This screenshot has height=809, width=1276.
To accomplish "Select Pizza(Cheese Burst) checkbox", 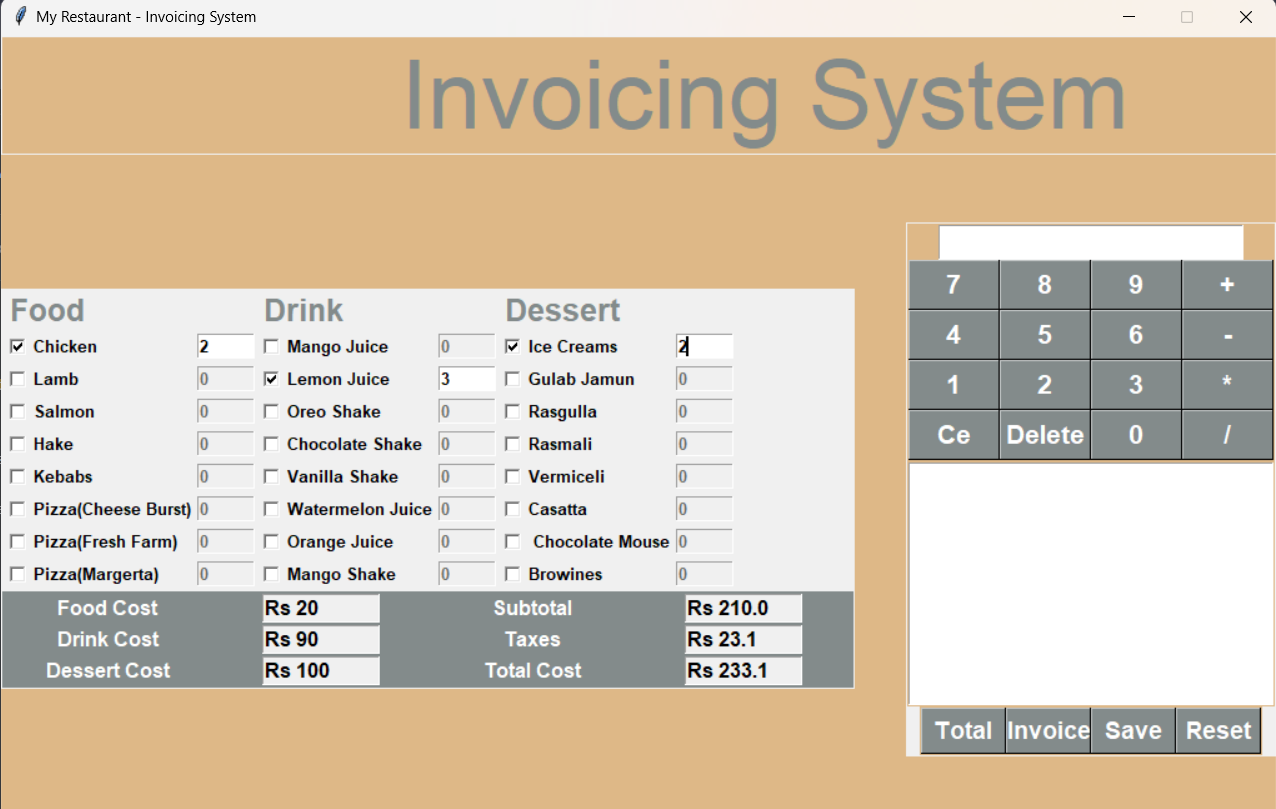I will pos(17,509).
